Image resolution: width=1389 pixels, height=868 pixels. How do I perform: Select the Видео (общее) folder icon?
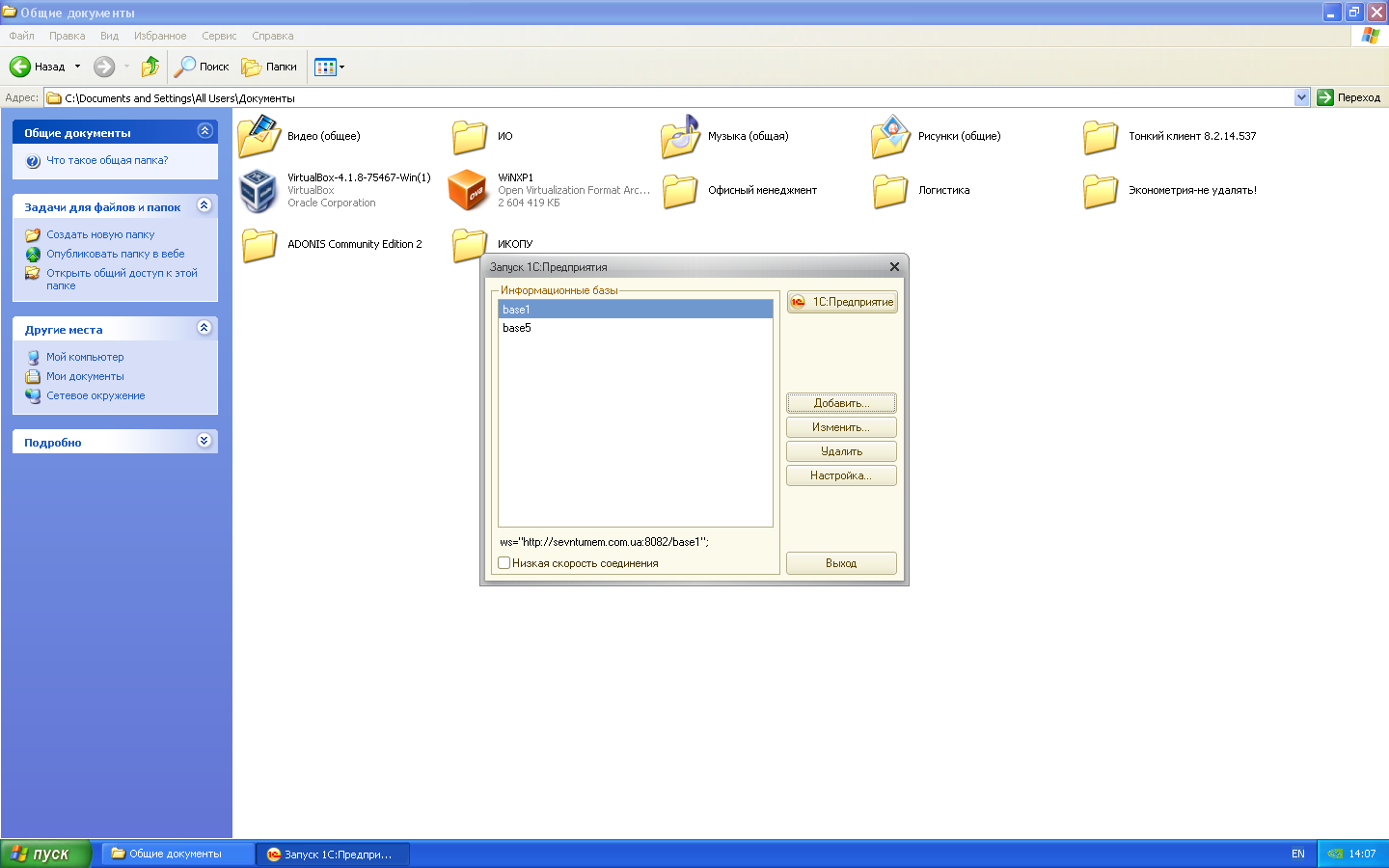point(259,136)
